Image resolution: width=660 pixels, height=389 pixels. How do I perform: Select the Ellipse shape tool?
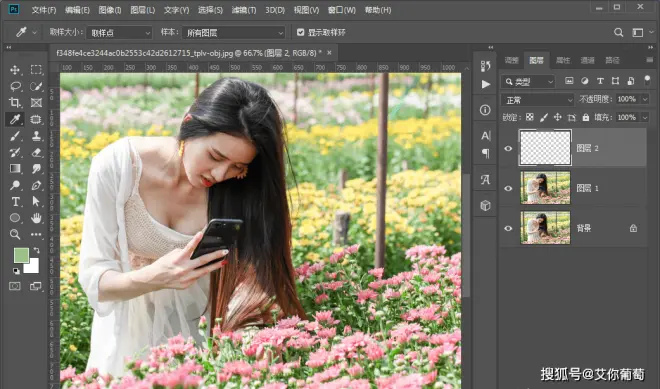click(x=15, y=218)
